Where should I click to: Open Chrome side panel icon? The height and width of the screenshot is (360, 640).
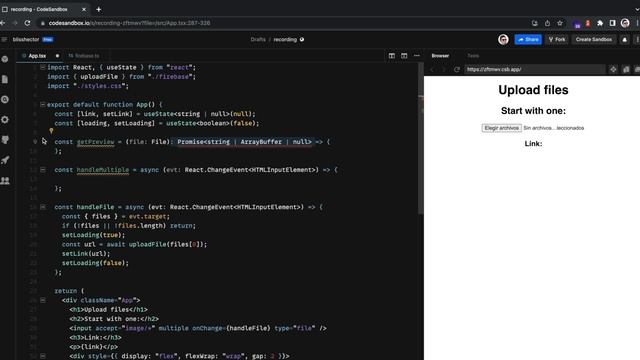pos(612,23)
